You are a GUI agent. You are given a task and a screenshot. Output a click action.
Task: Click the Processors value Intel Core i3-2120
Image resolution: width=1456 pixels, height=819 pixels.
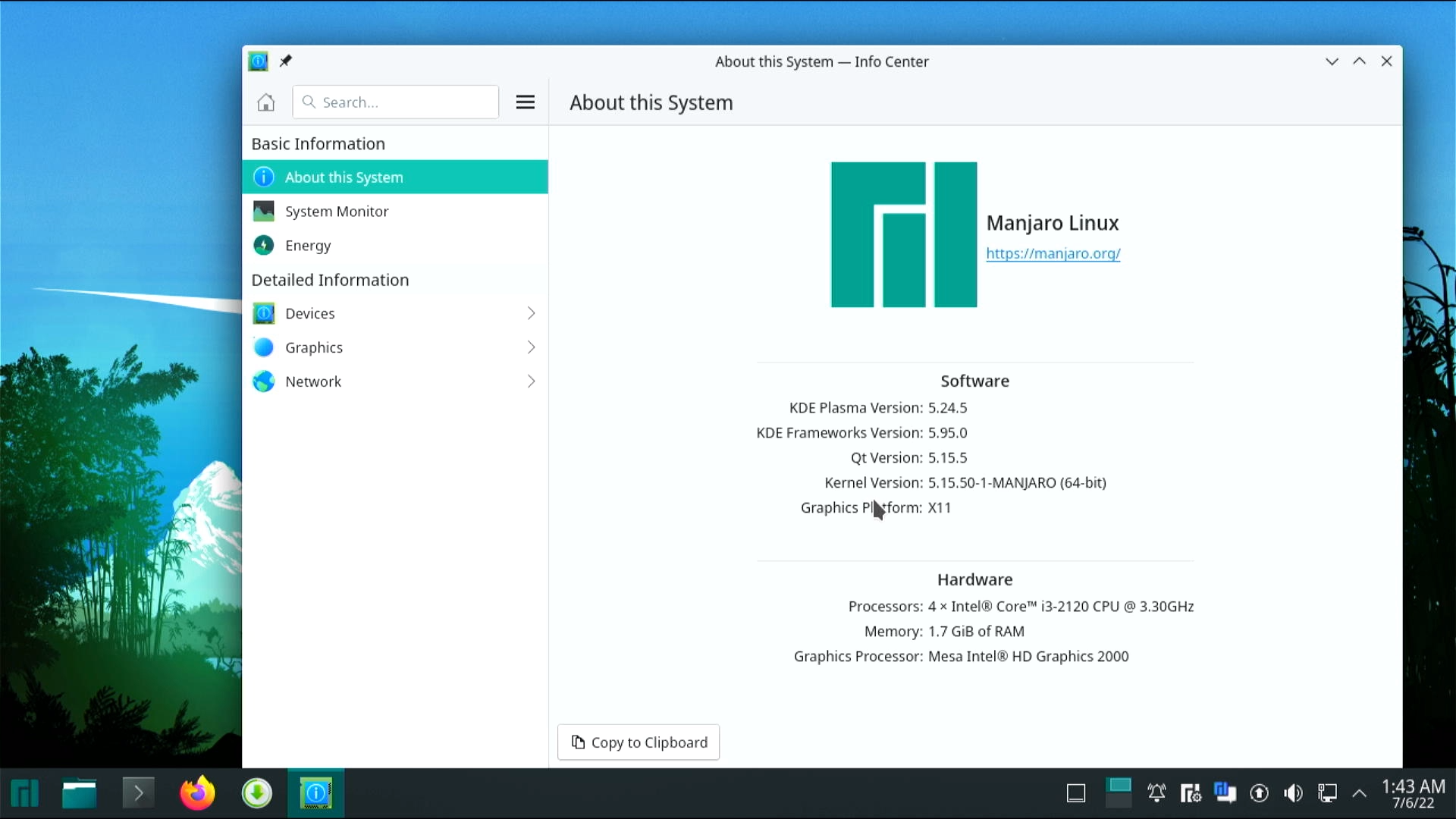pos(1061,606)
